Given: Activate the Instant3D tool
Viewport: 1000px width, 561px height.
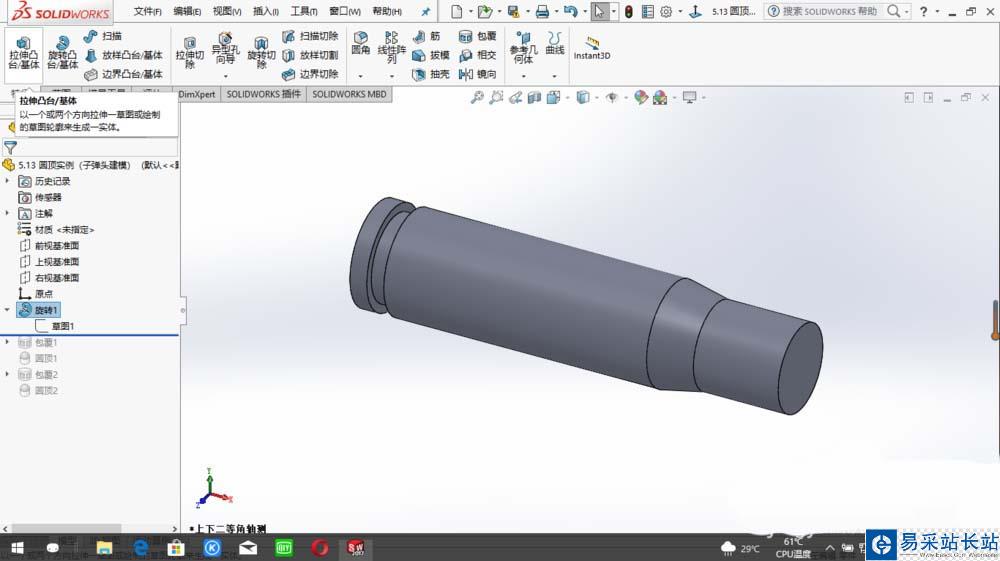Looking at the screenshot, I should click(592, 48).
